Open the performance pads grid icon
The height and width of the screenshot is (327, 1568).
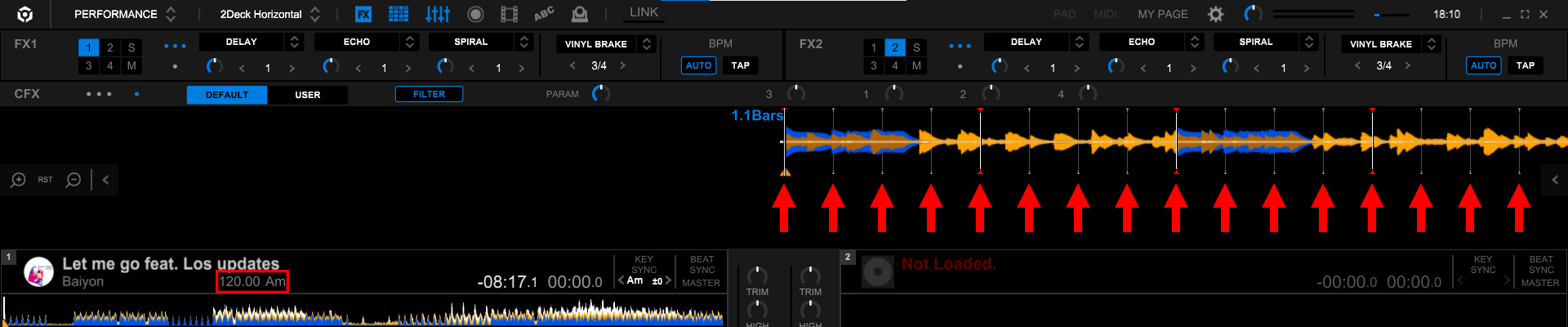[x=399, y=14]
